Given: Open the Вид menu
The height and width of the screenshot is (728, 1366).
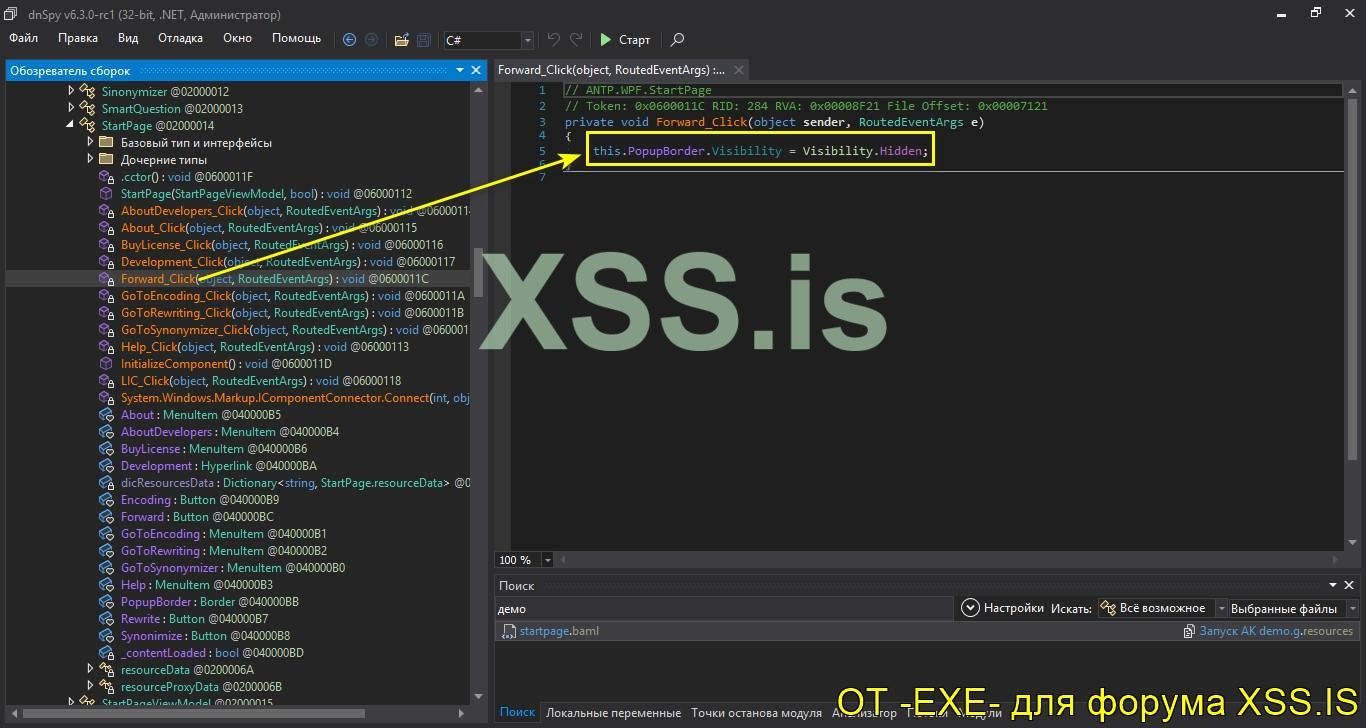Looking at the screenshot, I should 128,38.
